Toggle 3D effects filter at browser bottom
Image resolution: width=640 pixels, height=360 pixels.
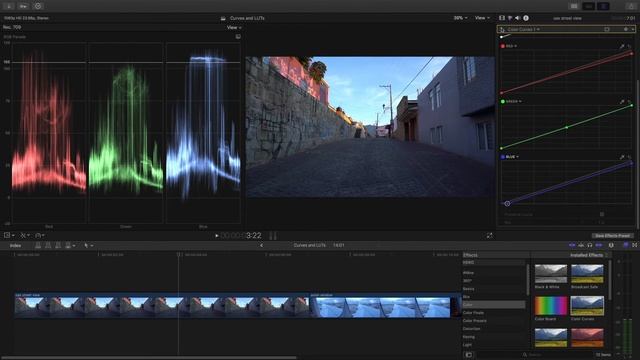pos(469,355)
